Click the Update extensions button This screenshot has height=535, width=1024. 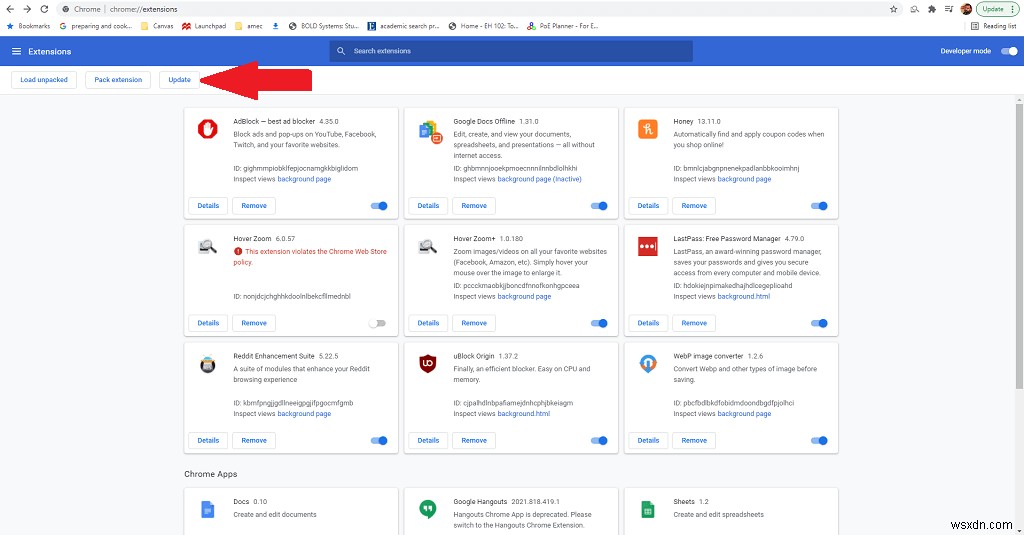pos(180,80)
